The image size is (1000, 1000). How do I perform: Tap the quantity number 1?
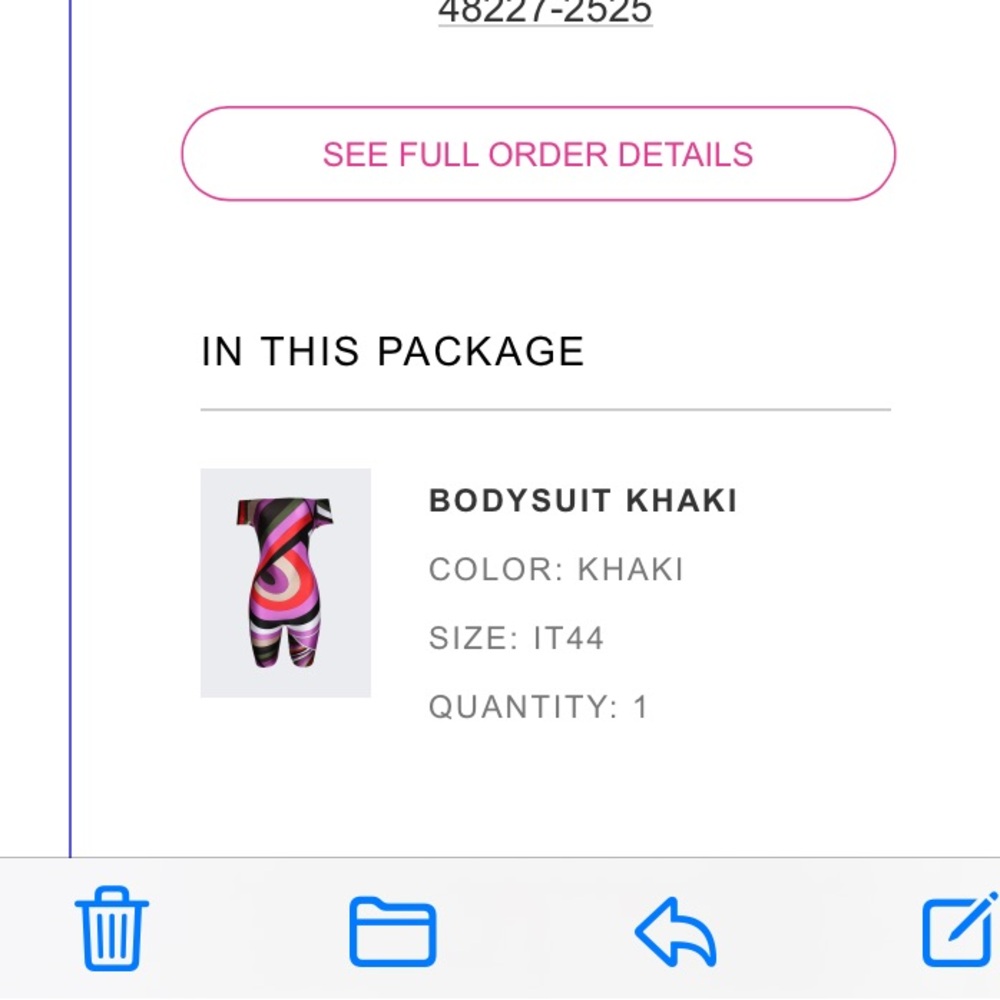641,707
